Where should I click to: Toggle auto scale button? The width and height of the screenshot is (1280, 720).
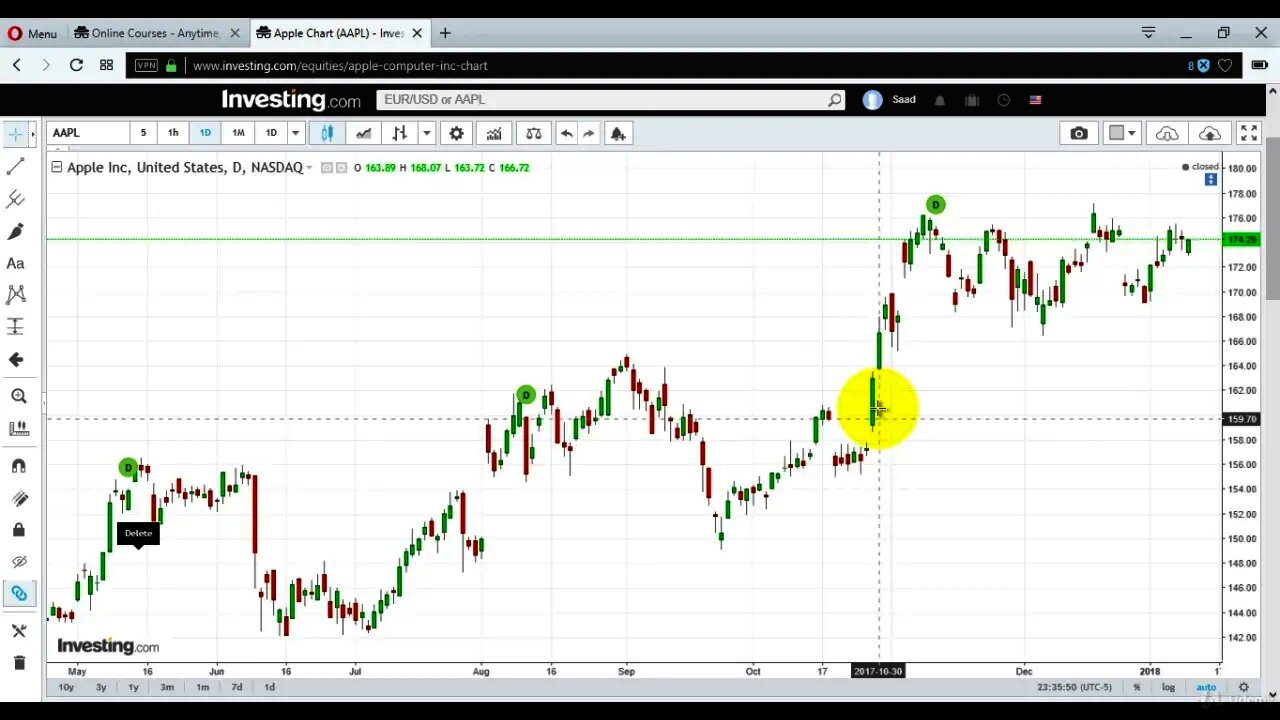(x=1207, y=687)
